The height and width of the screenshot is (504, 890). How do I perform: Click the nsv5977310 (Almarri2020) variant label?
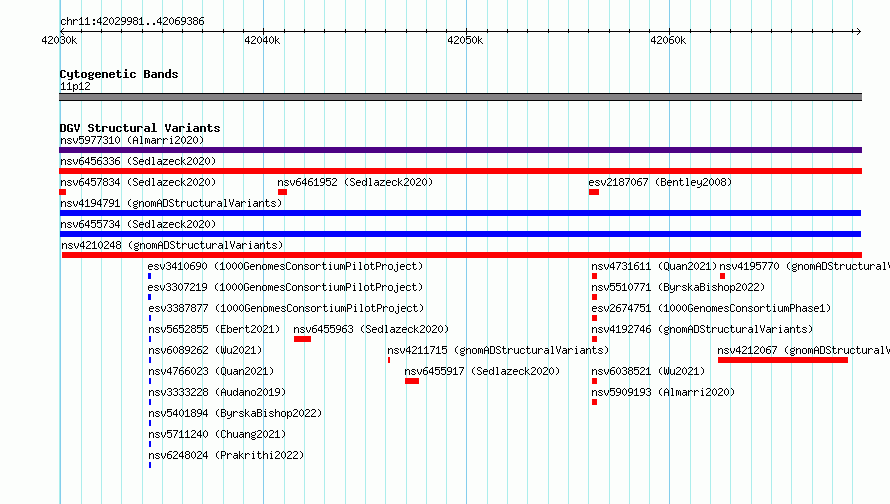(x=132, y=140)
